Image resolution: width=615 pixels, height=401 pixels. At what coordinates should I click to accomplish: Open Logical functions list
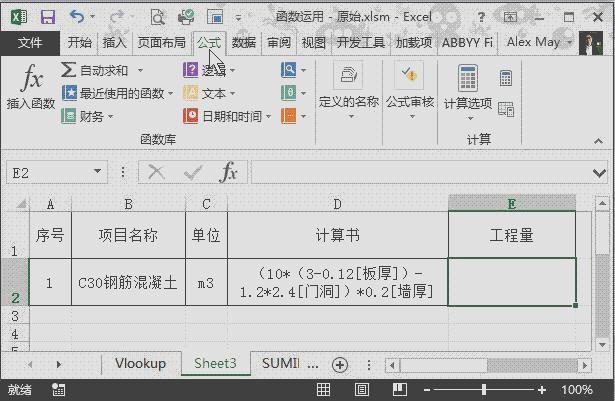(x=209, y=70)
